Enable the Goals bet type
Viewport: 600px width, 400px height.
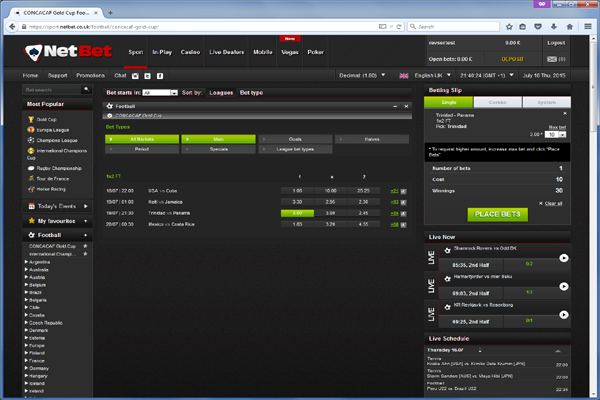coord(295,139)
